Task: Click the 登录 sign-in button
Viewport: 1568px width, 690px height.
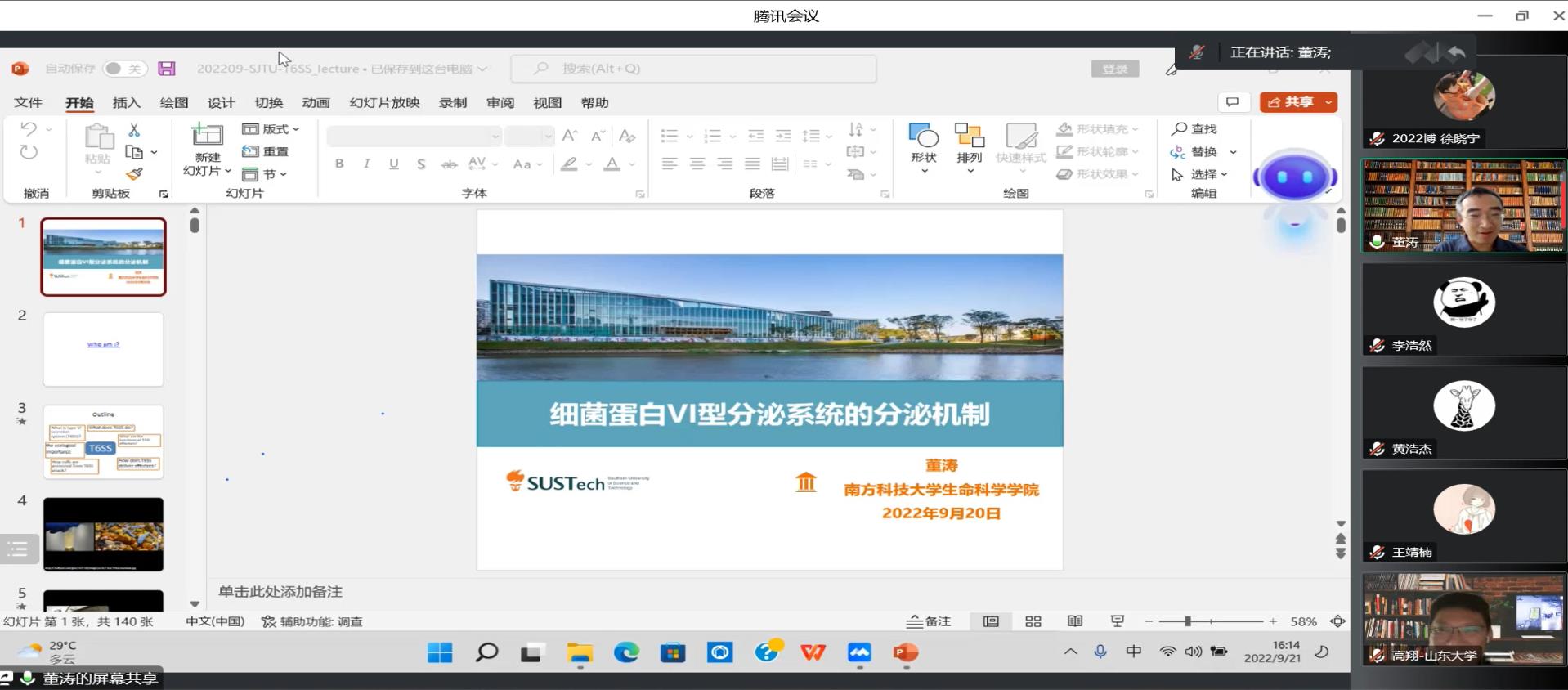Action: [x=1114, y=69]
